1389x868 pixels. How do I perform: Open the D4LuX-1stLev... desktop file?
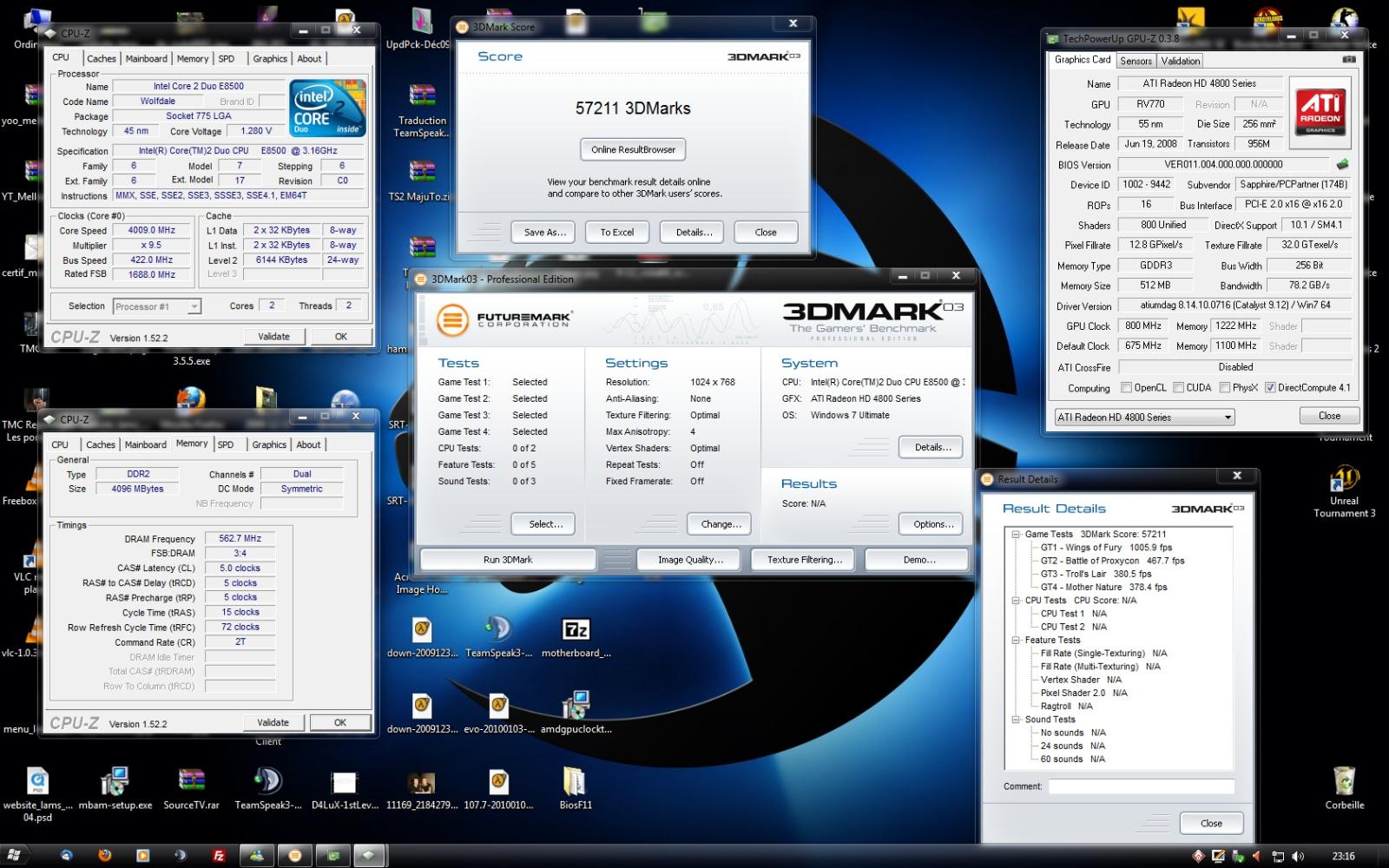(x=345, y=788)
